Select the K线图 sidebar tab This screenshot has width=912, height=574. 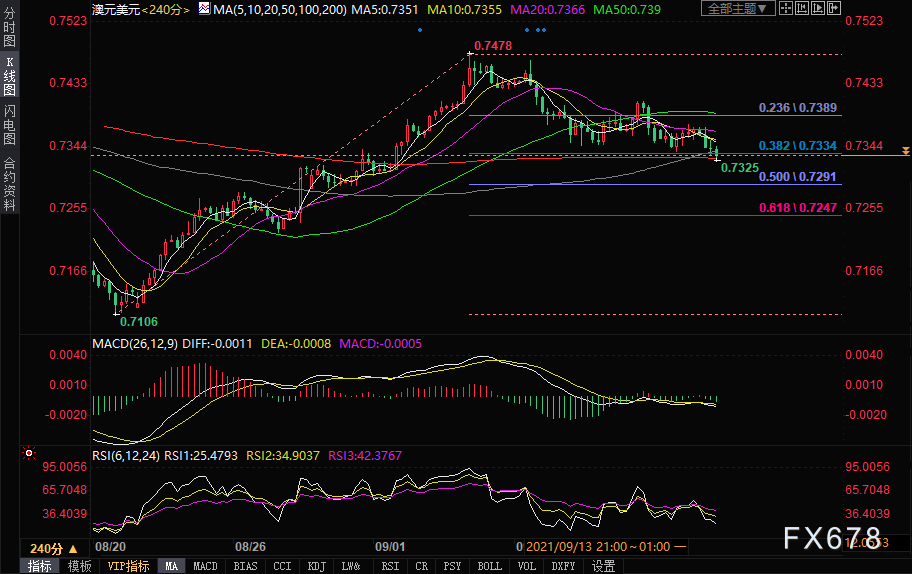point(9,76)
